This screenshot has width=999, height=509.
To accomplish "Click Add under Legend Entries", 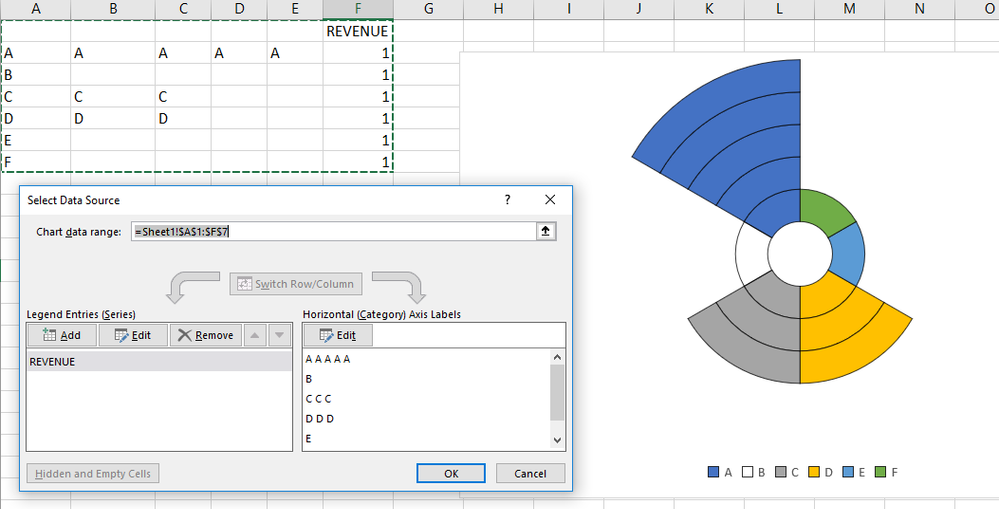I will point(62,335).
